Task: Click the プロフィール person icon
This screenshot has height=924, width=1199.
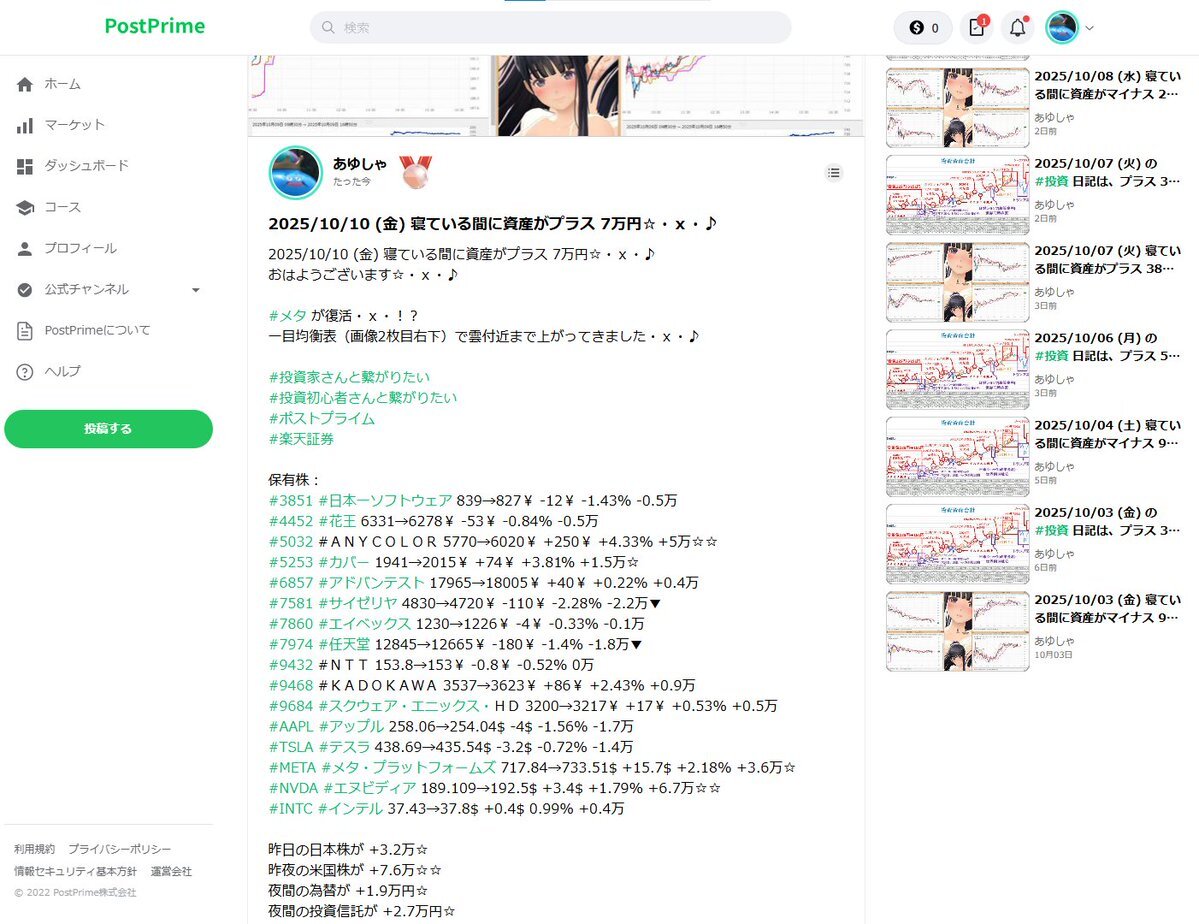Action: point(24,249)
